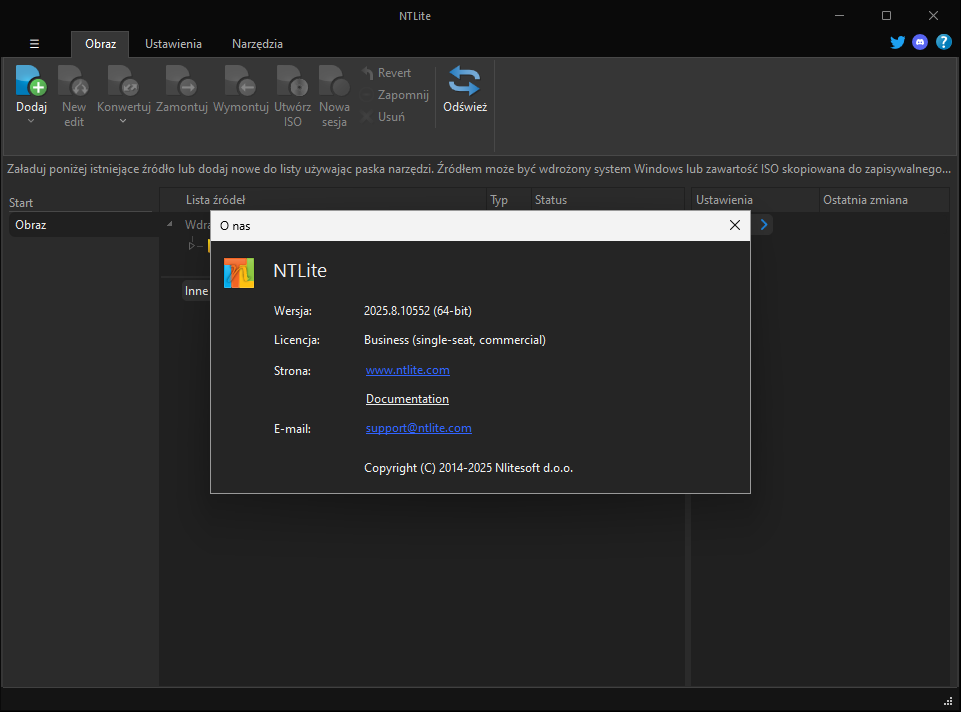Click the Inne group row
Screen dimensions: 961x712
coord(197,291)
